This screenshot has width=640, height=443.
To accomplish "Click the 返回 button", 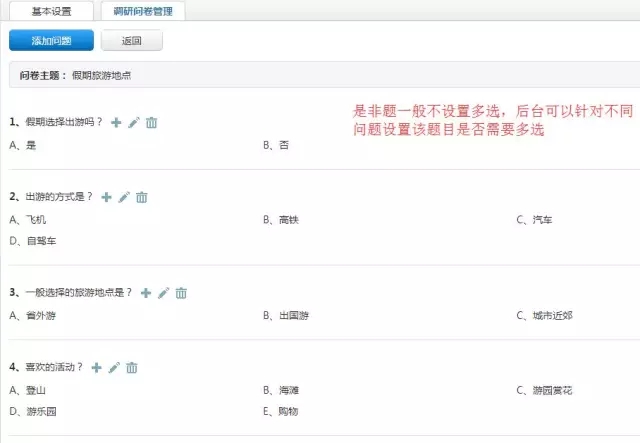I will [x=131, y=40].
